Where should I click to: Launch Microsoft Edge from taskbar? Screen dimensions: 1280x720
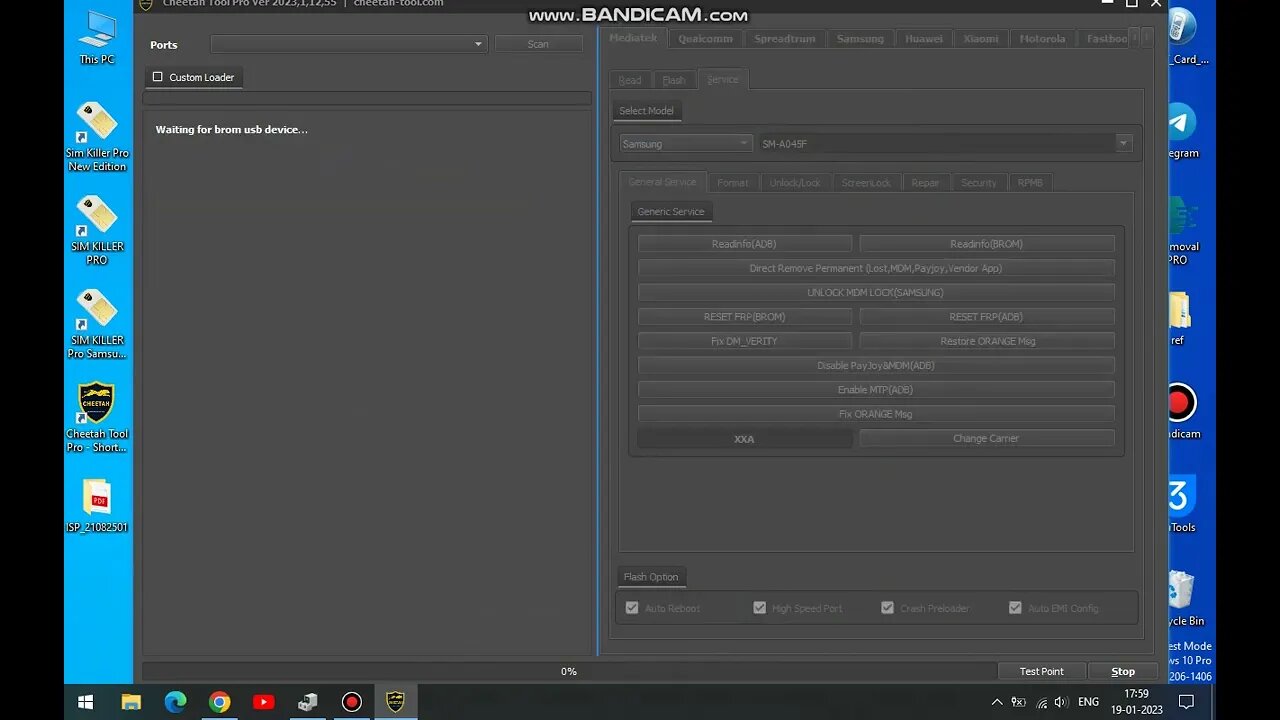(175, 702)
